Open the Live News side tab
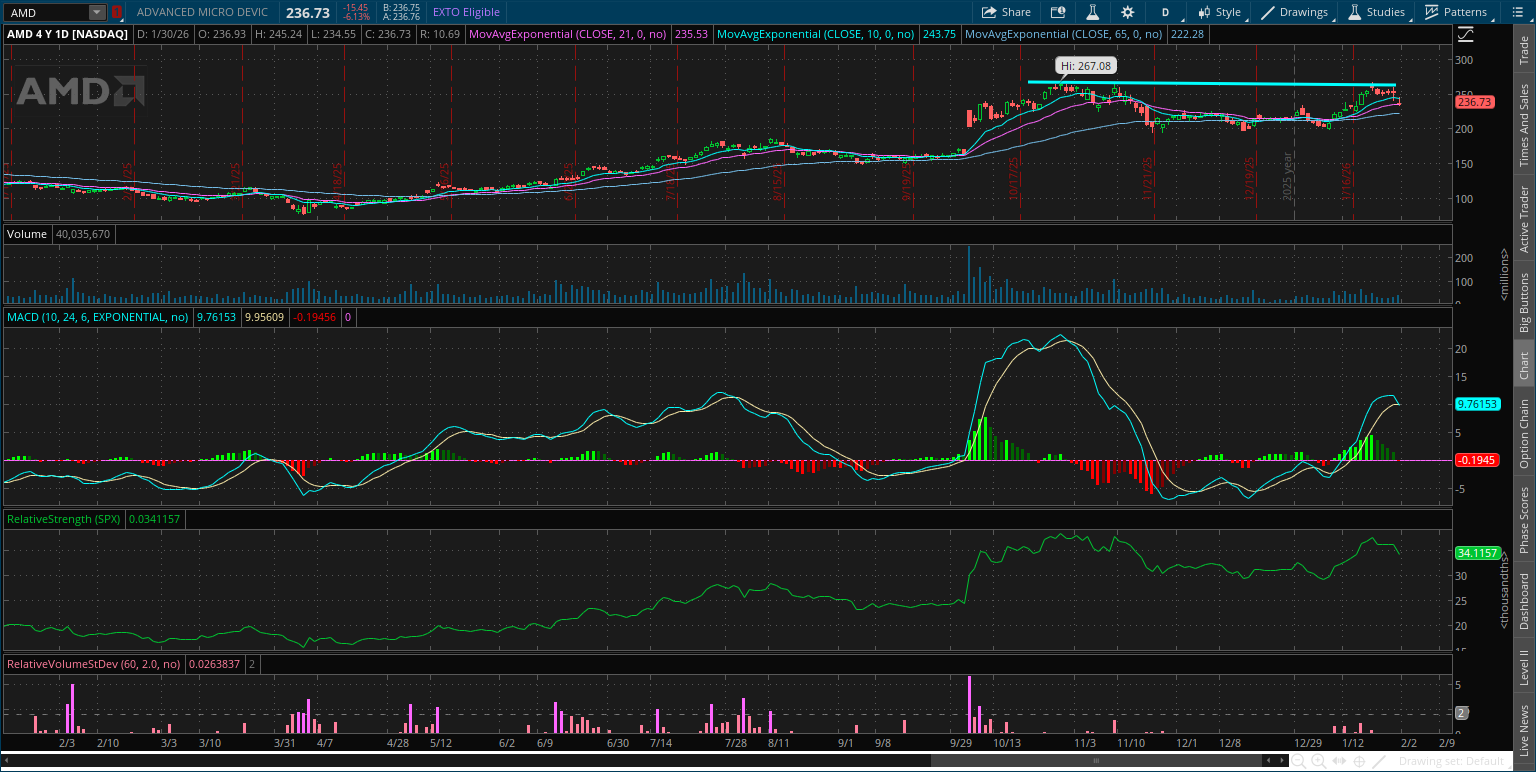 pyautogui.click(x=1523, y=729)
